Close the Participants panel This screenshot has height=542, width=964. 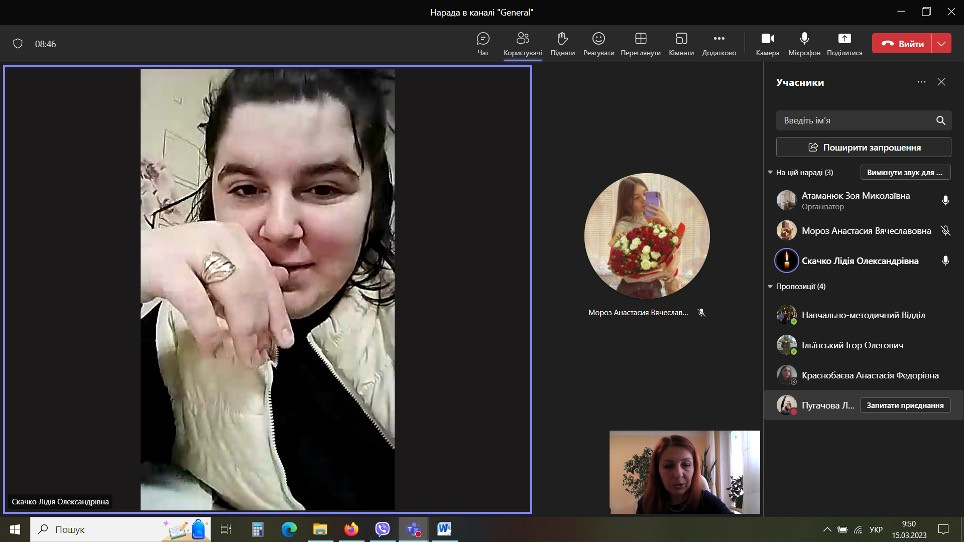pyautogui.click(x=941, y=82)
